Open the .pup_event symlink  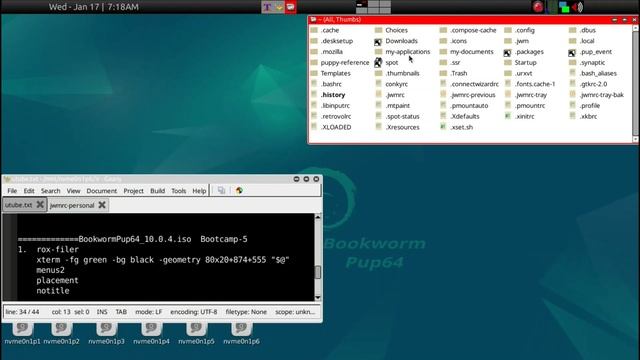[x=590, y=52]
